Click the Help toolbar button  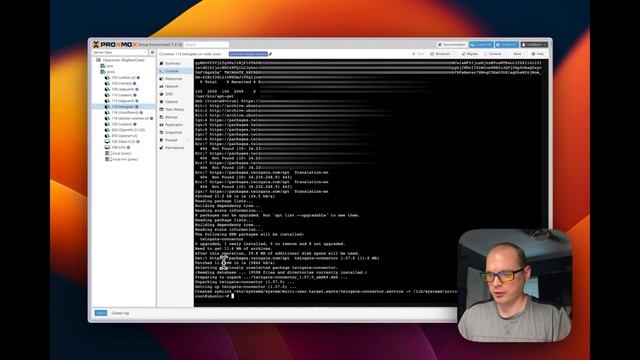pyautogui.click(x=538, y=54)
